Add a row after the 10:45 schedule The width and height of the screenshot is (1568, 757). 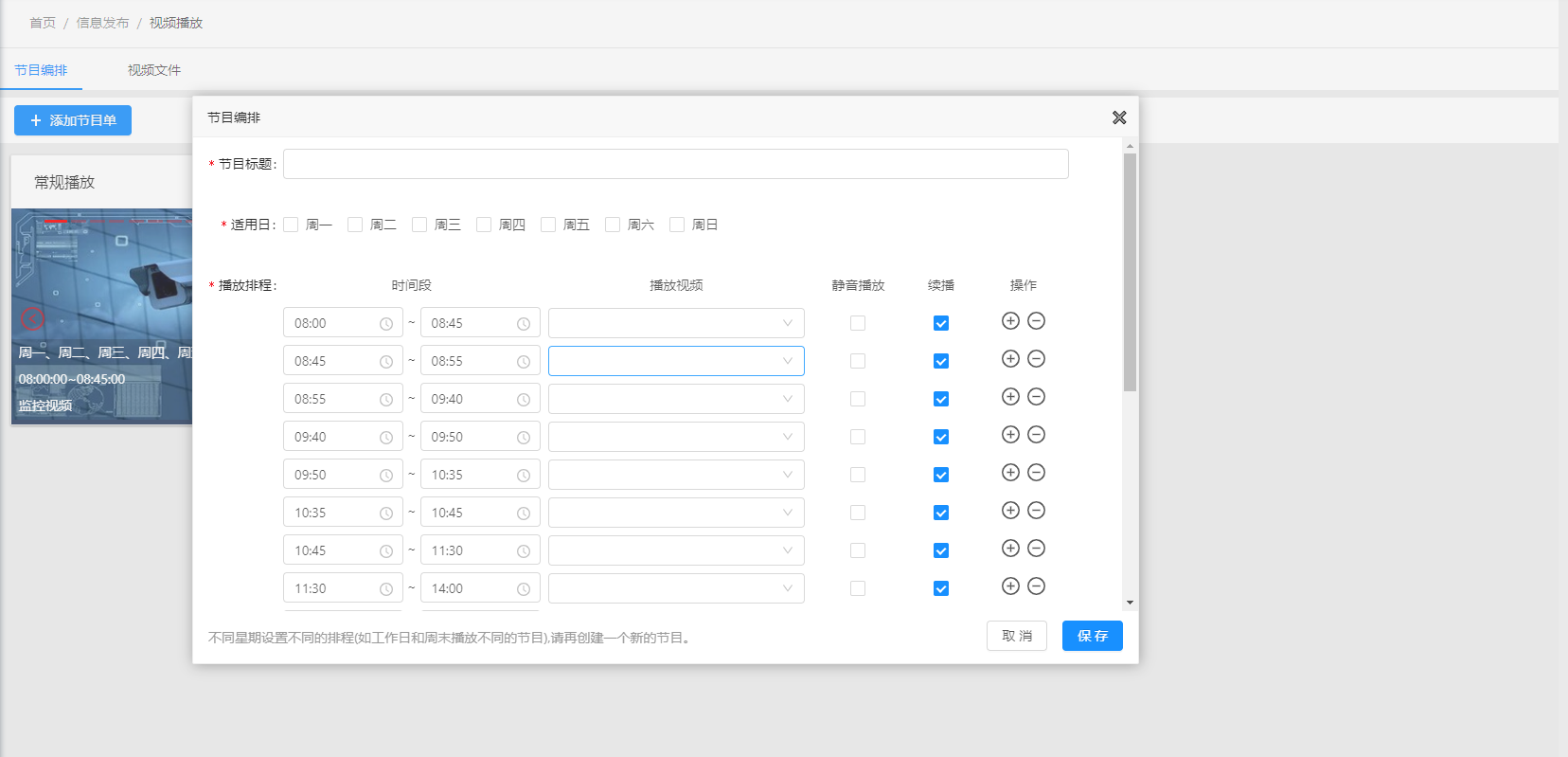(x=1010, y=549)
